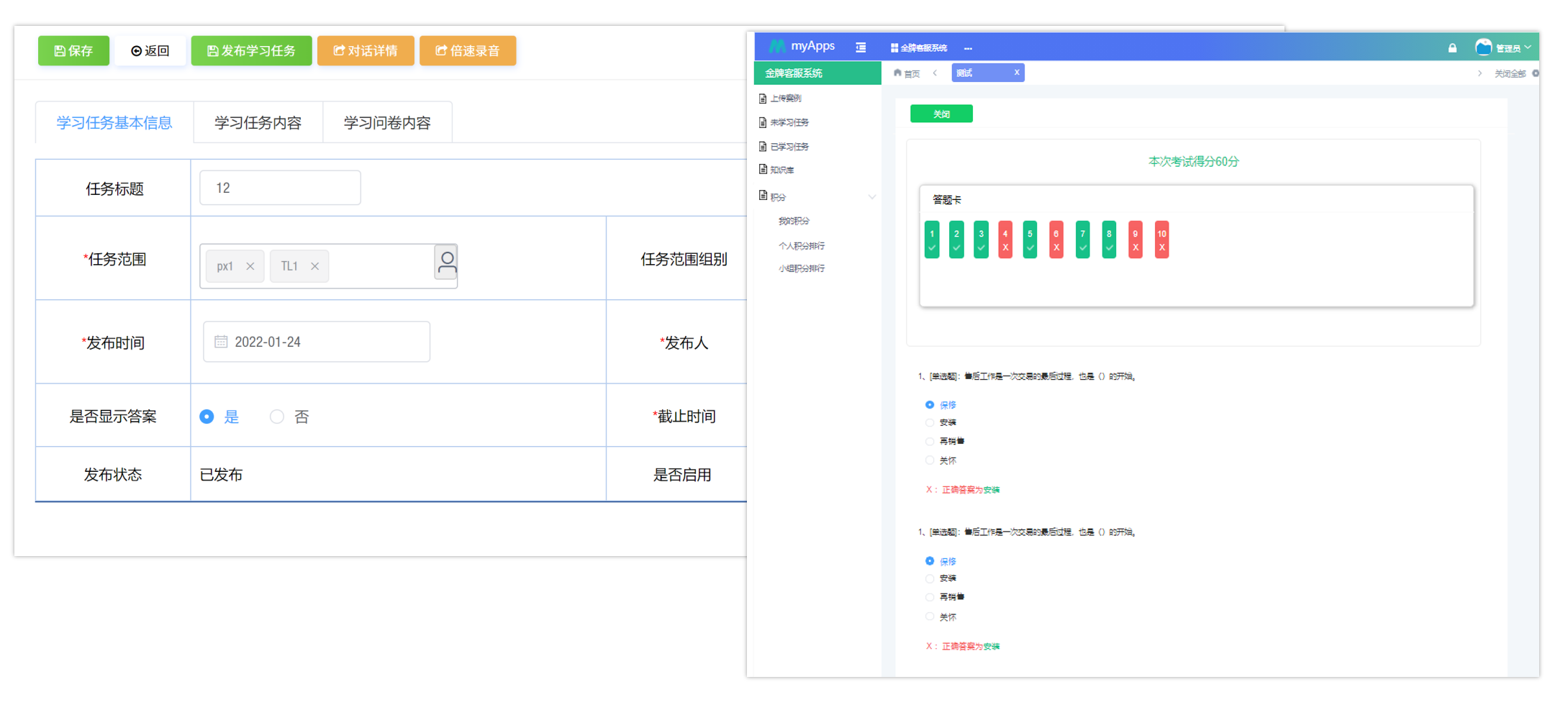Click the 返回 back button

[150, 50]
